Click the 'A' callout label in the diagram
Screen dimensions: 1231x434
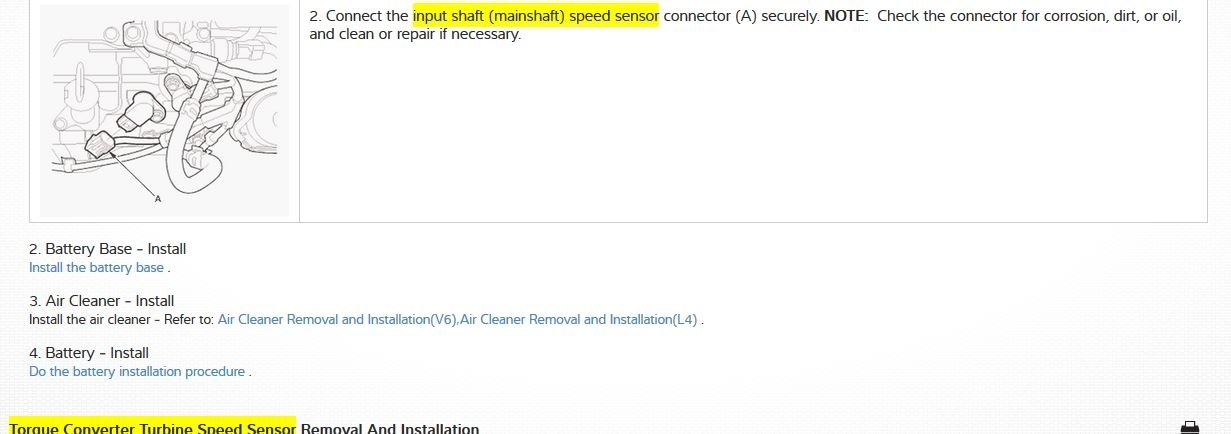(x=158, y=199)
